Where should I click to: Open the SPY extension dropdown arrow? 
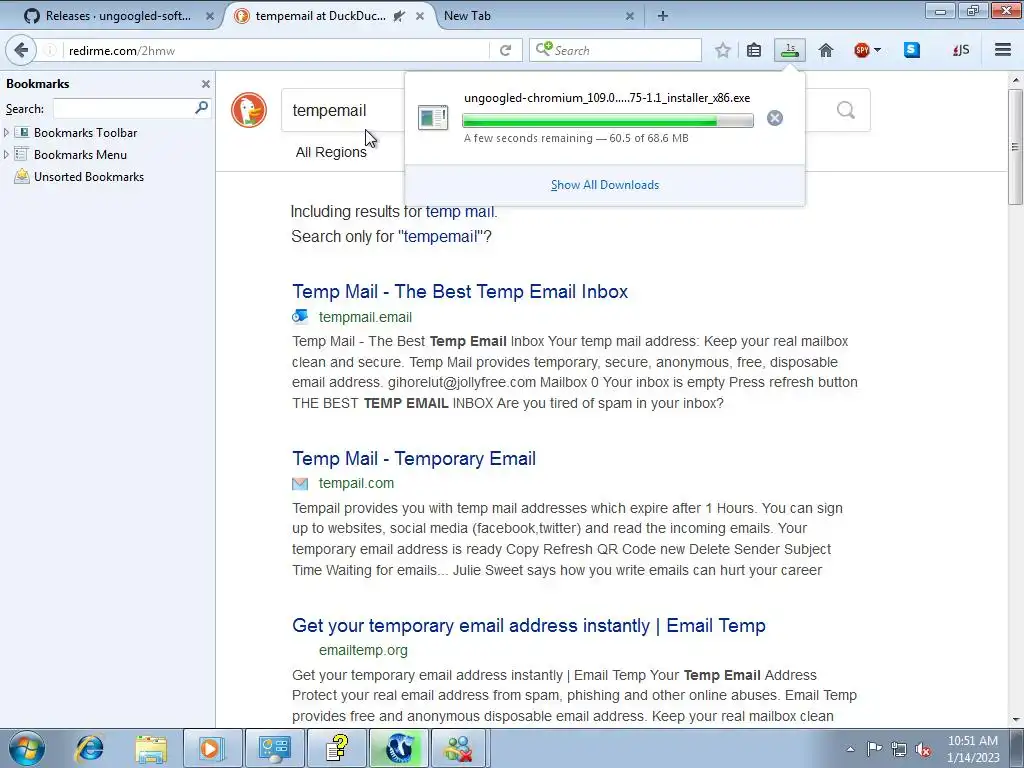click(877, 50)
